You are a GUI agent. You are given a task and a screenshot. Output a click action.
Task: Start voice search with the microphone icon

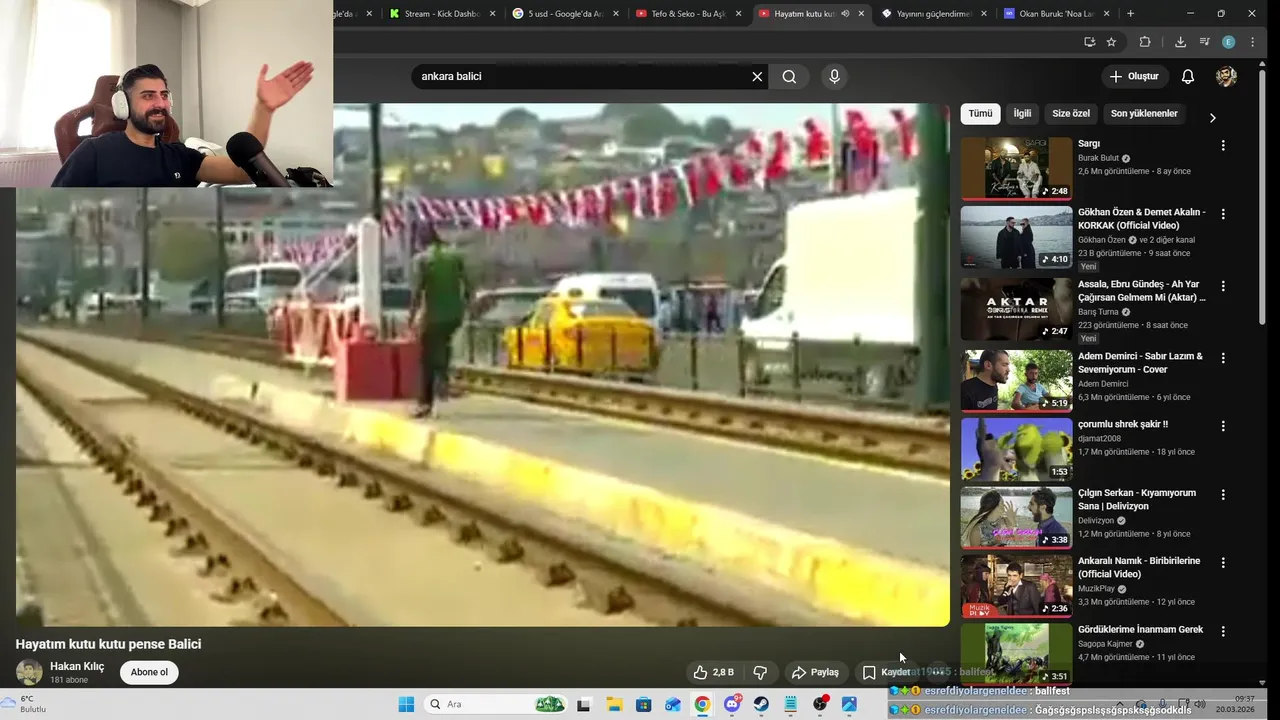click(834, 76)
